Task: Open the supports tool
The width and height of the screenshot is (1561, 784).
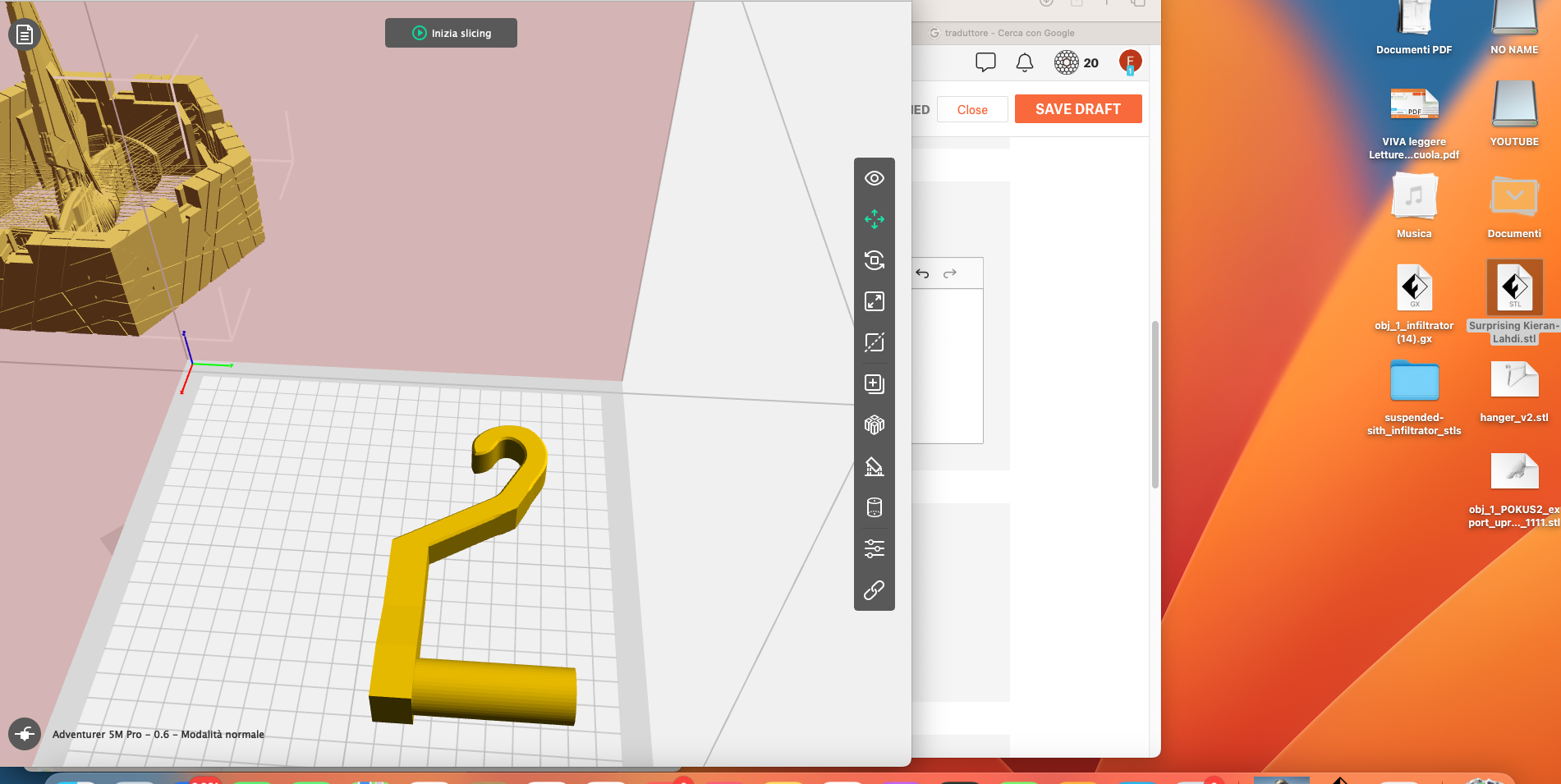Action: (x=875, y=466)
